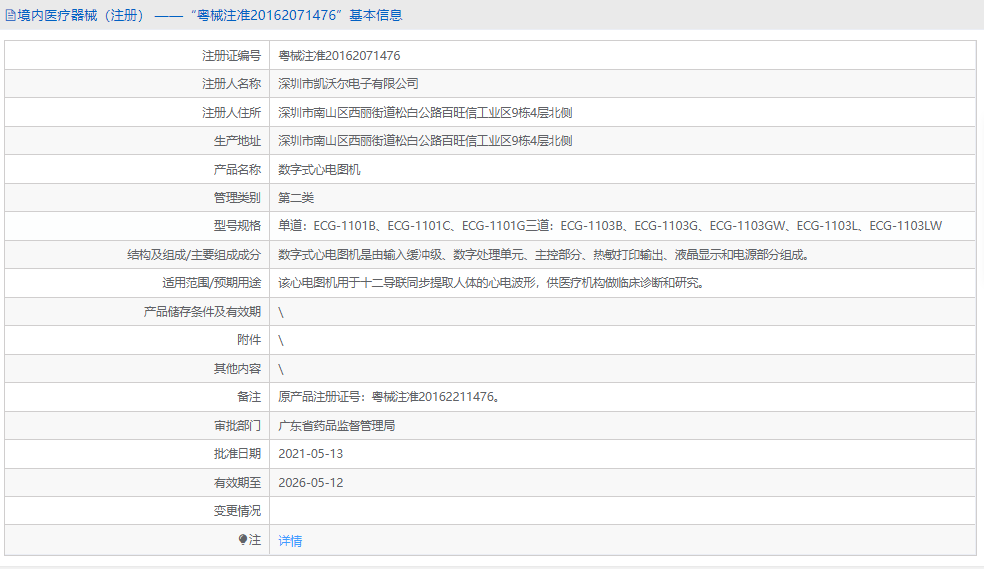Click the 有效期至 label

(x=237, y=482)
